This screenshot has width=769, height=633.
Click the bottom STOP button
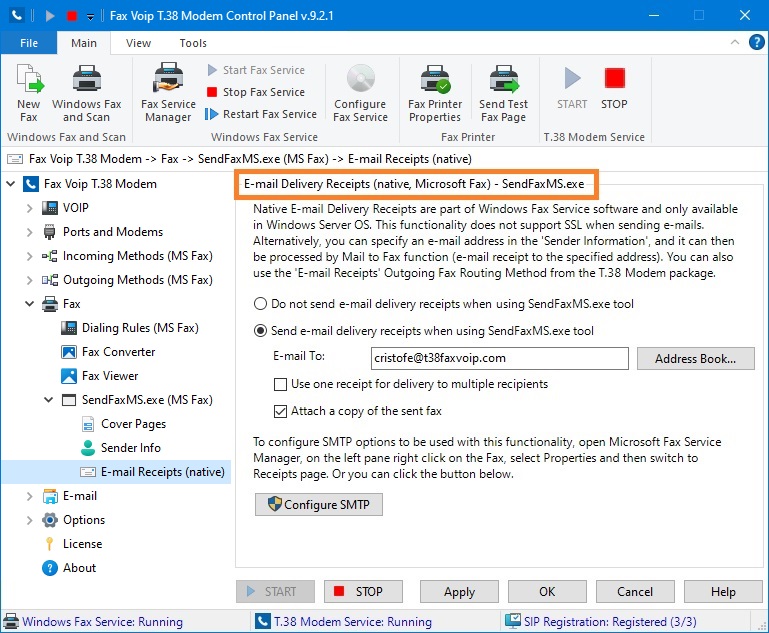pos(363,592)
